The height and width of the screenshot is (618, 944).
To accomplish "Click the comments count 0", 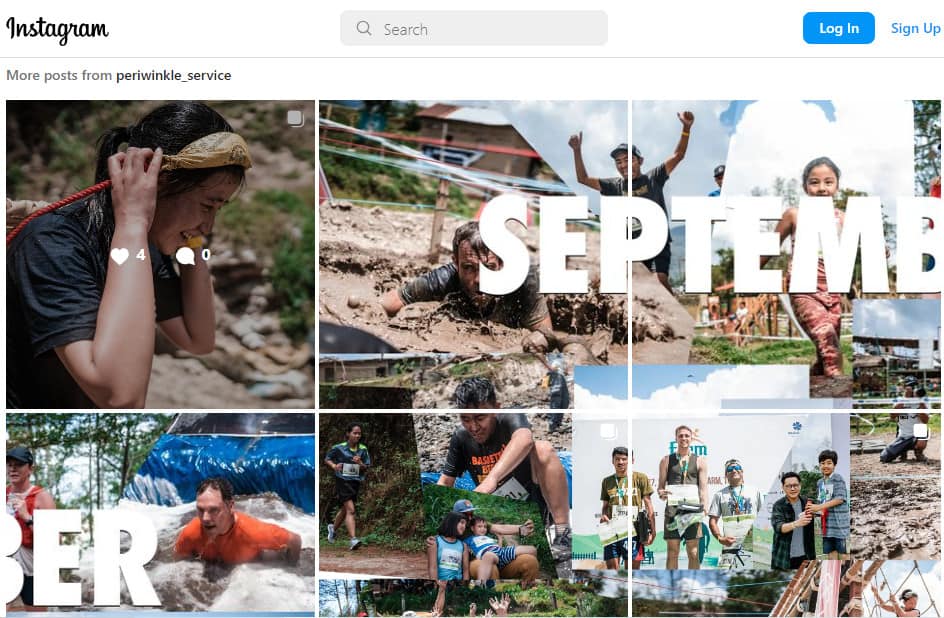I will point(206,255).
